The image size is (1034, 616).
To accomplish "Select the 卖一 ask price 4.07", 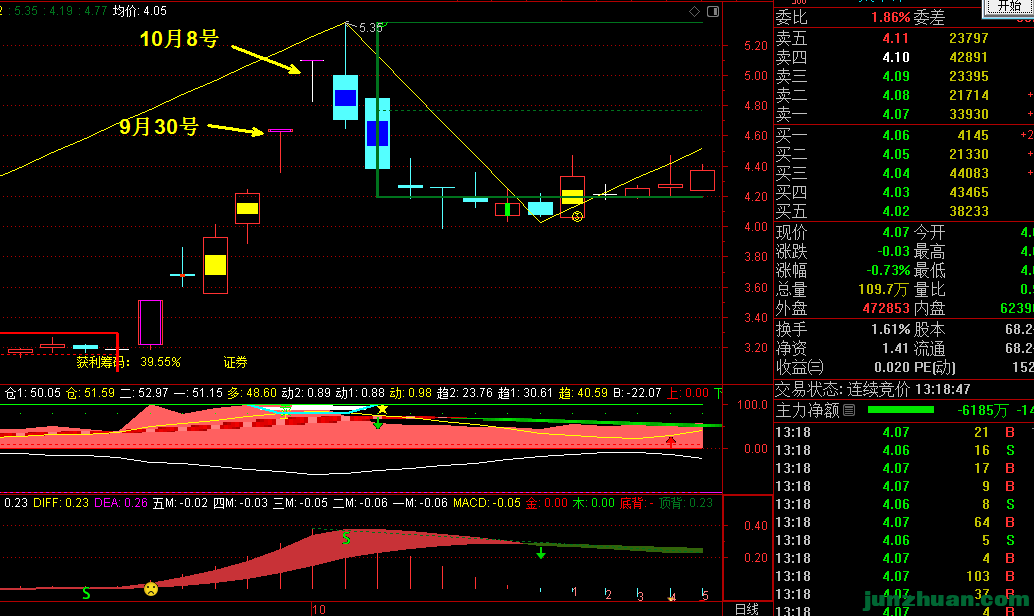I will click(895, 114).
